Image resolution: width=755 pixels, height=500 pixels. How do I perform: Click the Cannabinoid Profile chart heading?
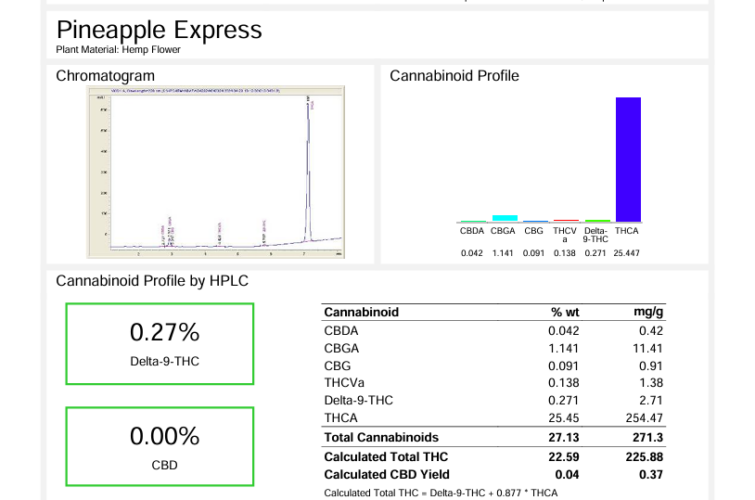coord(454,76)
